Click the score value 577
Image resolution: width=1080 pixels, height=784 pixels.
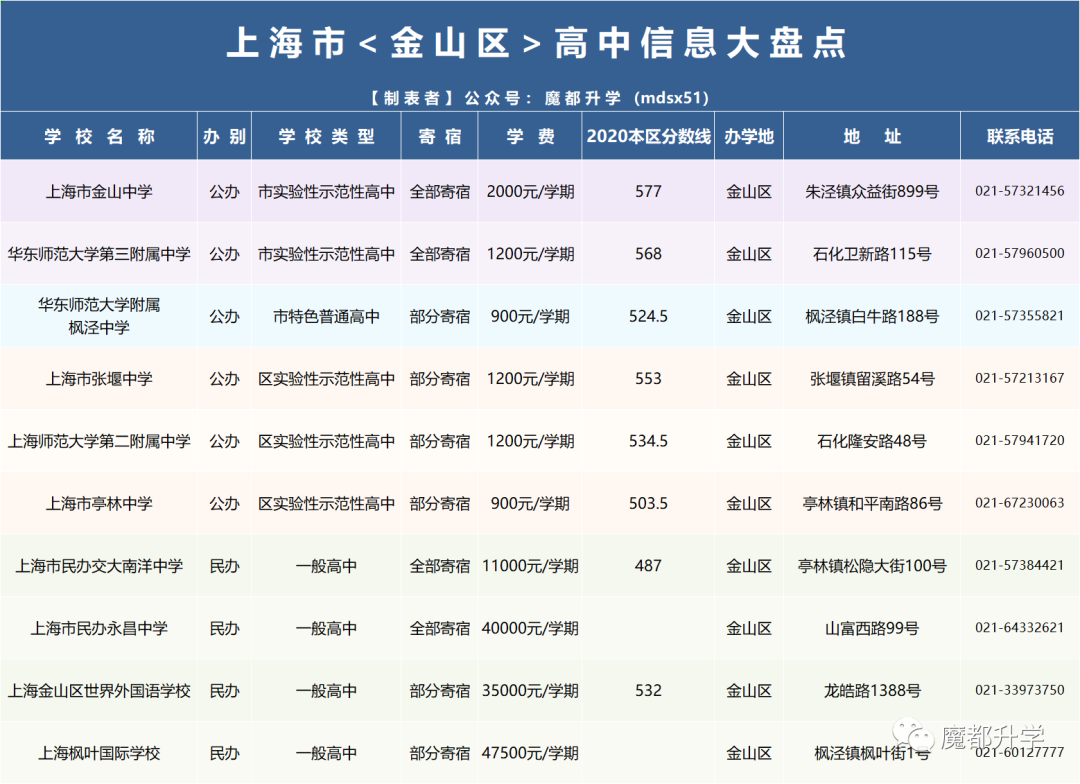[648, 192]
